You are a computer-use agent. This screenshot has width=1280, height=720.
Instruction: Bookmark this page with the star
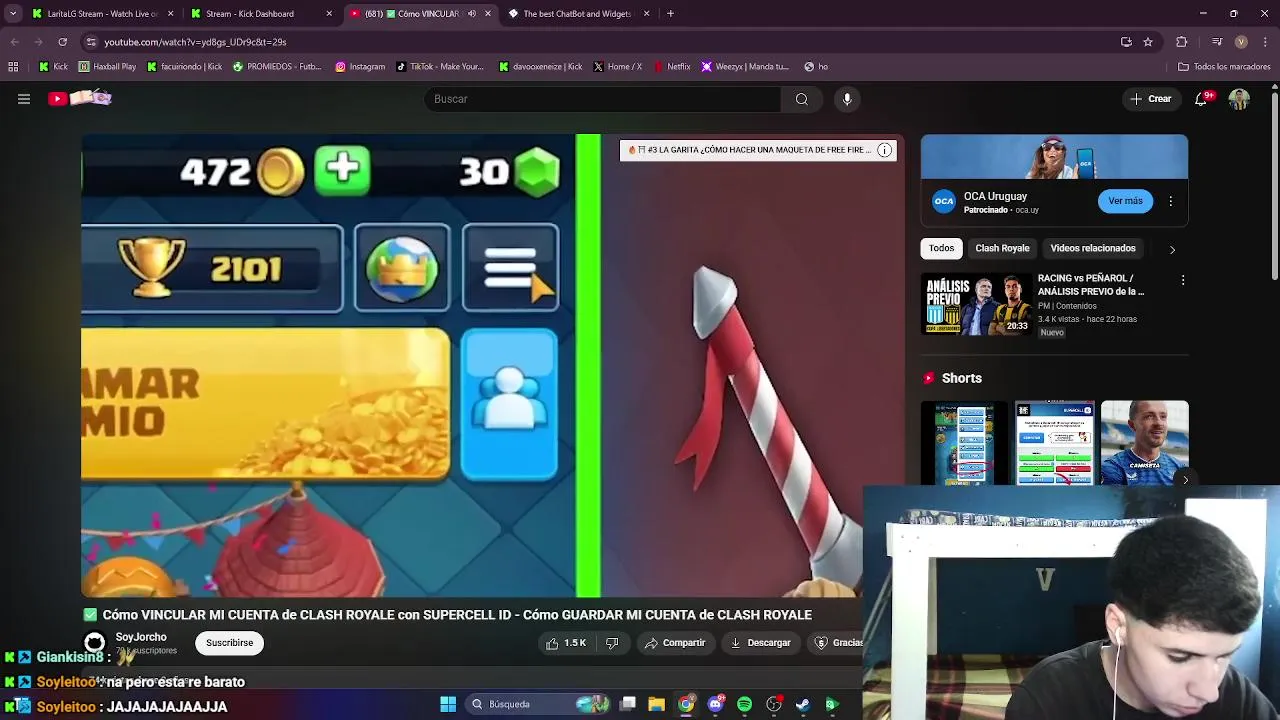[x=1148, y=42]
